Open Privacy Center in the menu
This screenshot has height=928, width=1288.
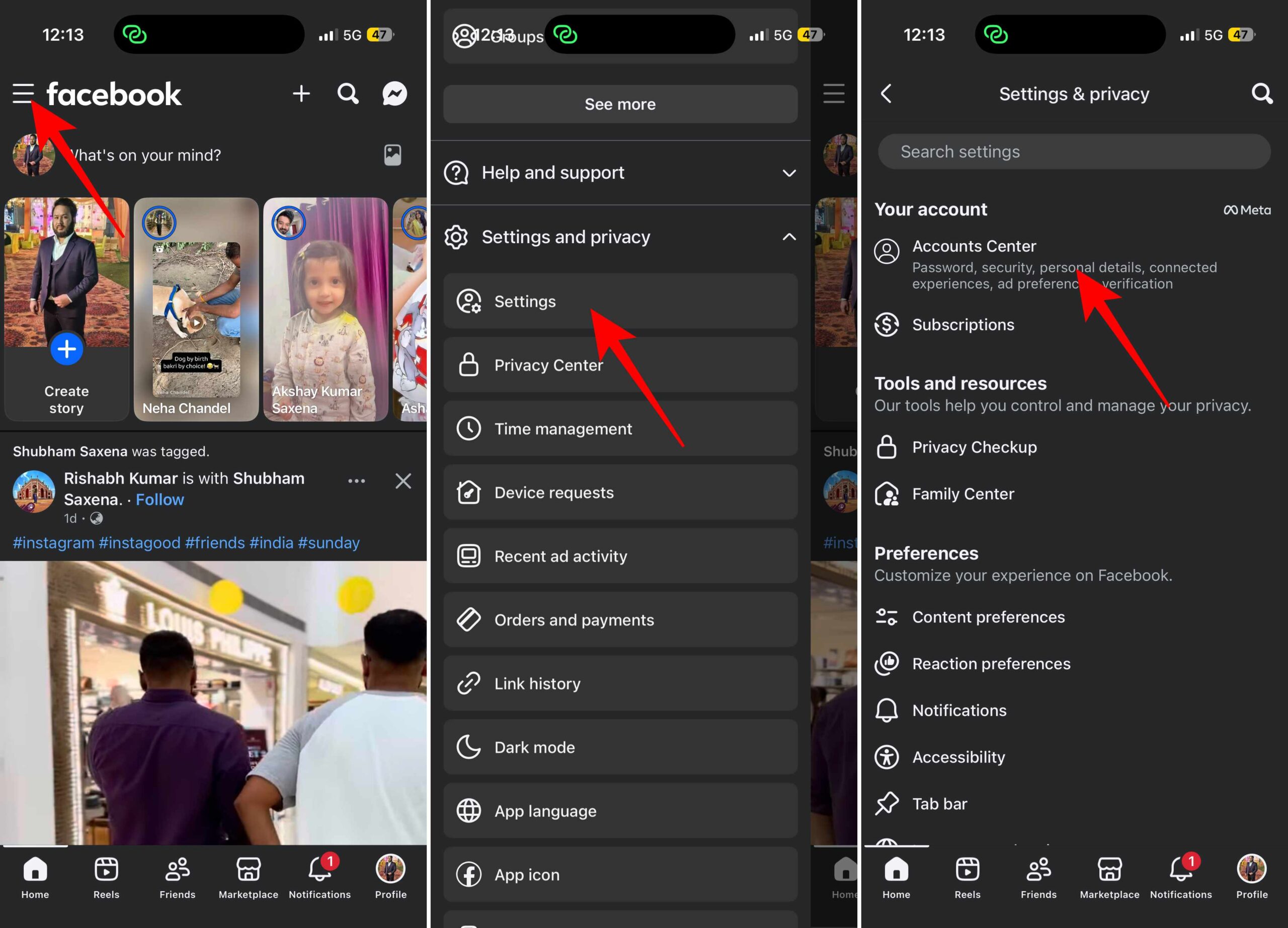[x=620, y=365]
